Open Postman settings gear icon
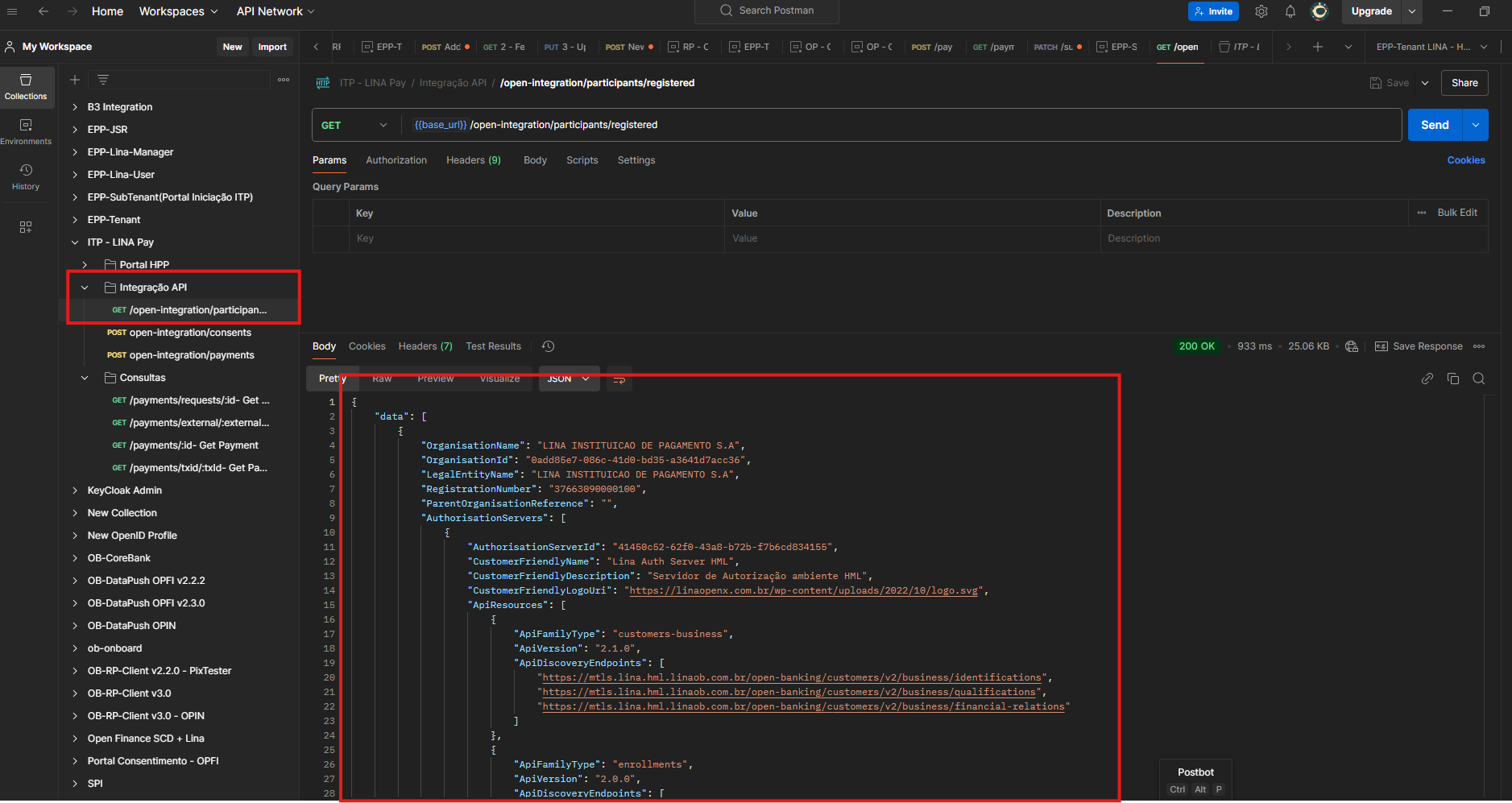This screenshot has width=1512, height=803. [x=1261, y=11]
